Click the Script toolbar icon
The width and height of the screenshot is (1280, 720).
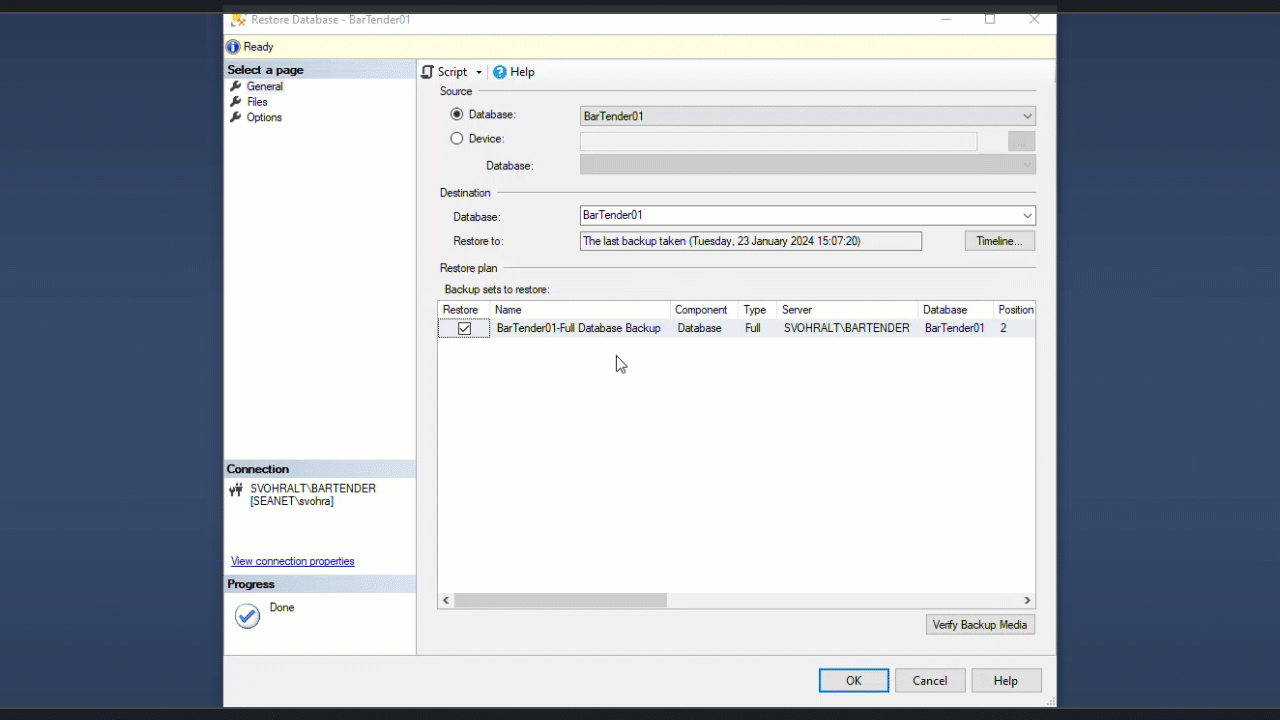coord(428,72)
